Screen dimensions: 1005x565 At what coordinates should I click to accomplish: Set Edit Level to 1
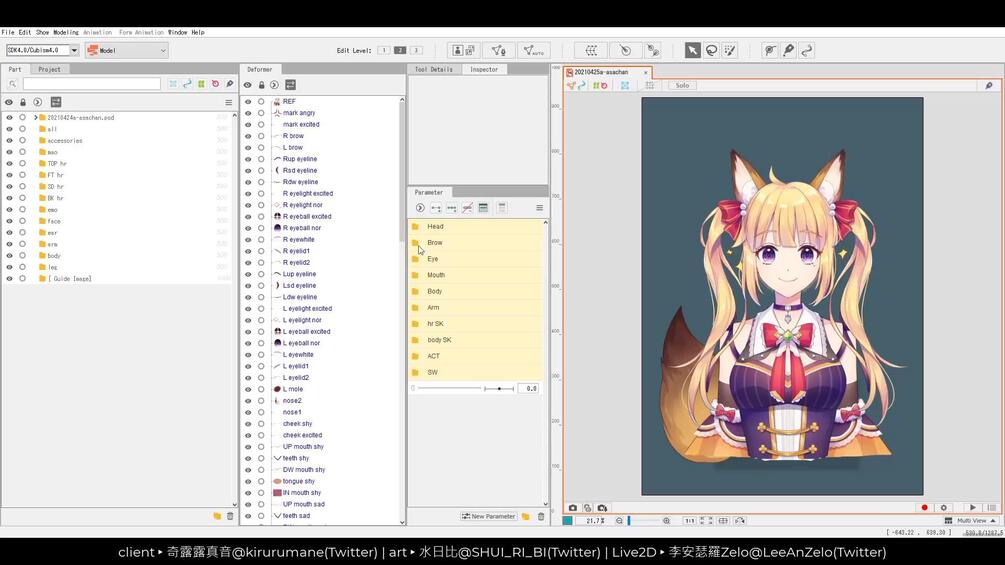[384, 50]
